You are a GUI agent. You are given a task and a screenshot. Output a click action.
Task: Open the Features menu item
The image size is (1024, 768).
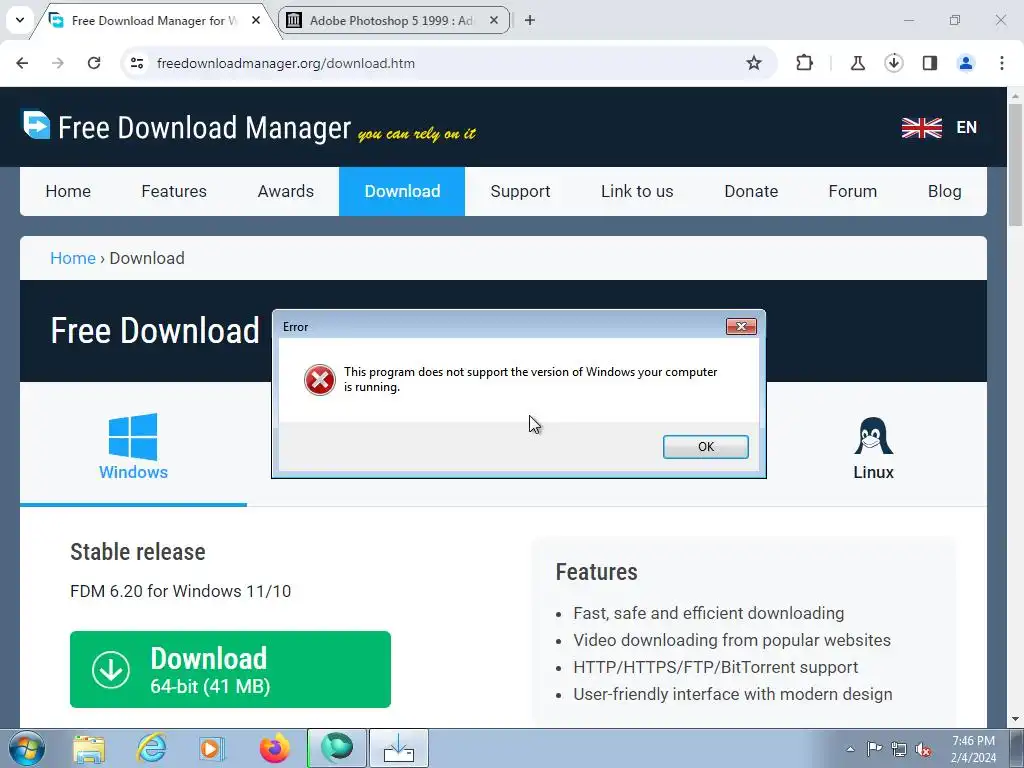pyautogui.click(x=174, y=191)
